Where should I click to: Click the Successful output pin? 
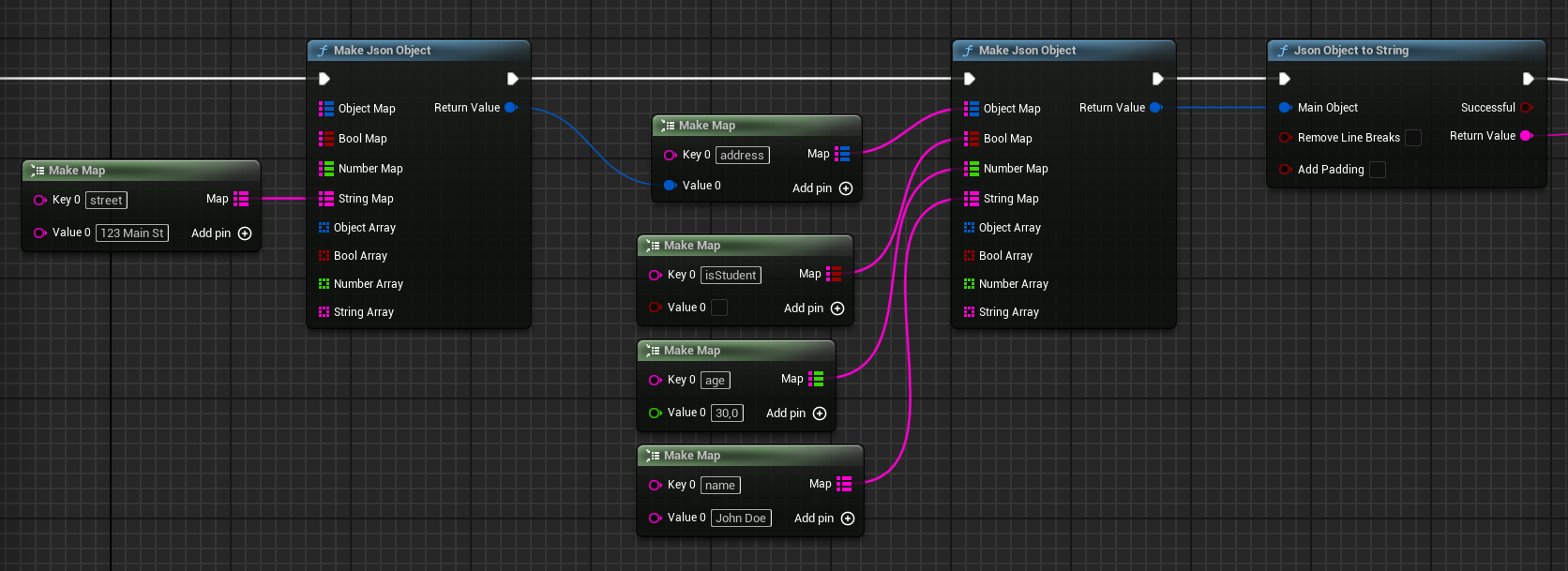coord(1526,108)
